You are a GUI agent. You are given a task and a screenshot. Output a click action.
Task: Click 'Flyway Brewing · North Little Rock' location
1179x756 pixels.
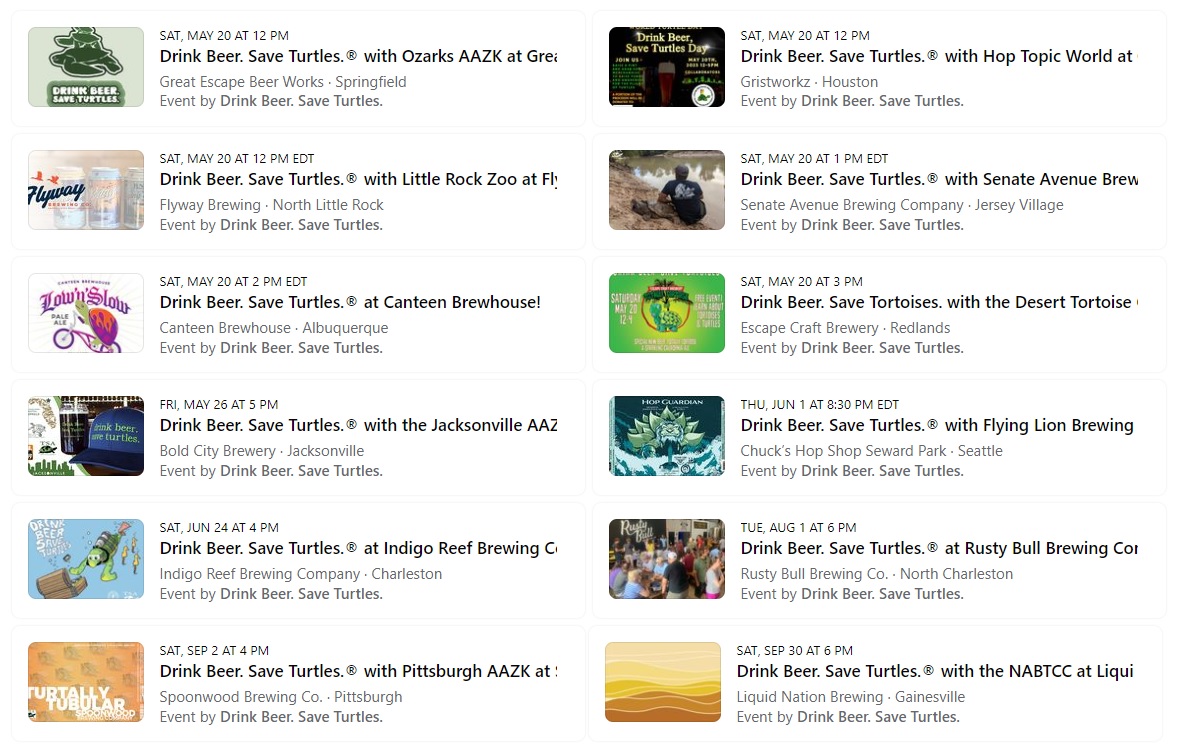[271, 205]
